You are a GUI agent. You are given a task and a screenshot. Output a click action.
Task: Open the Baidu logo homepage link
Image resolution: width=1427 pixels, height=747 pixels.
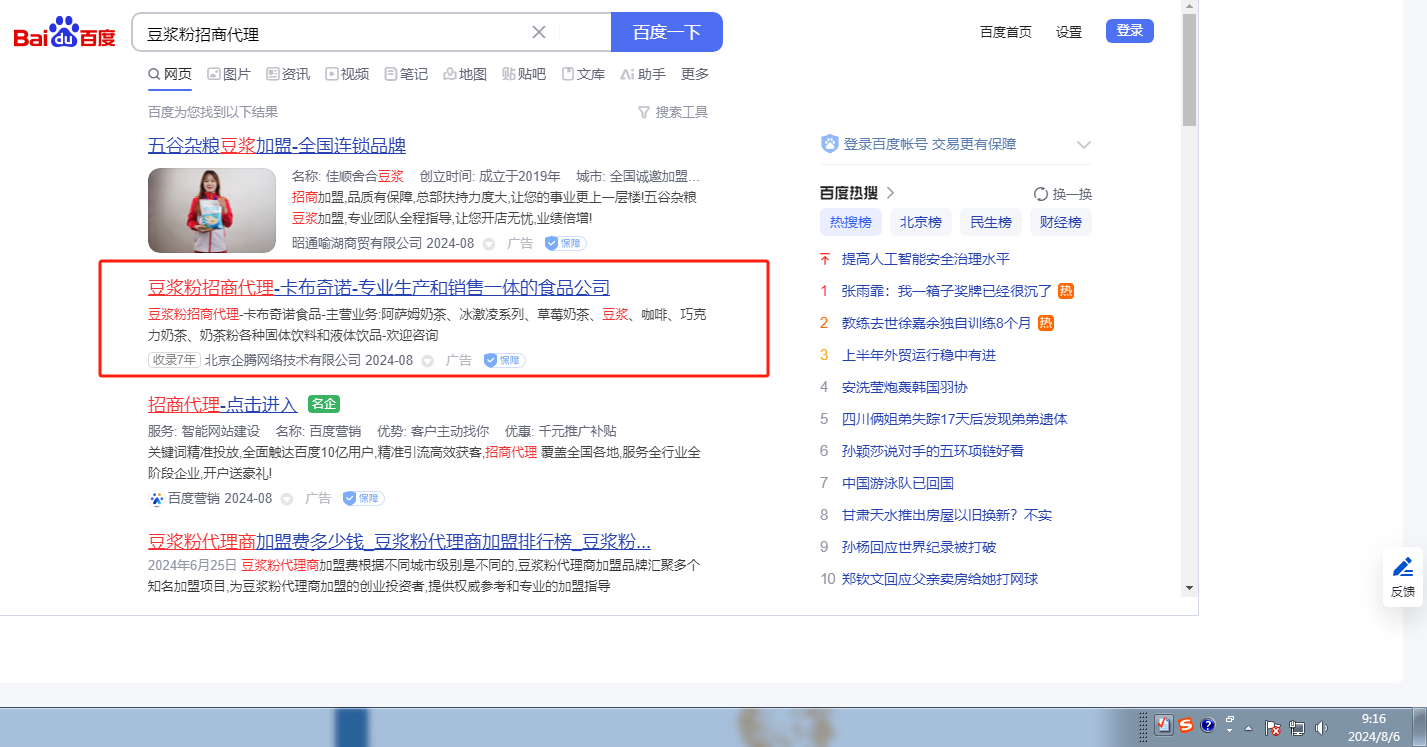pyautogui.click(x=64, y=34)
